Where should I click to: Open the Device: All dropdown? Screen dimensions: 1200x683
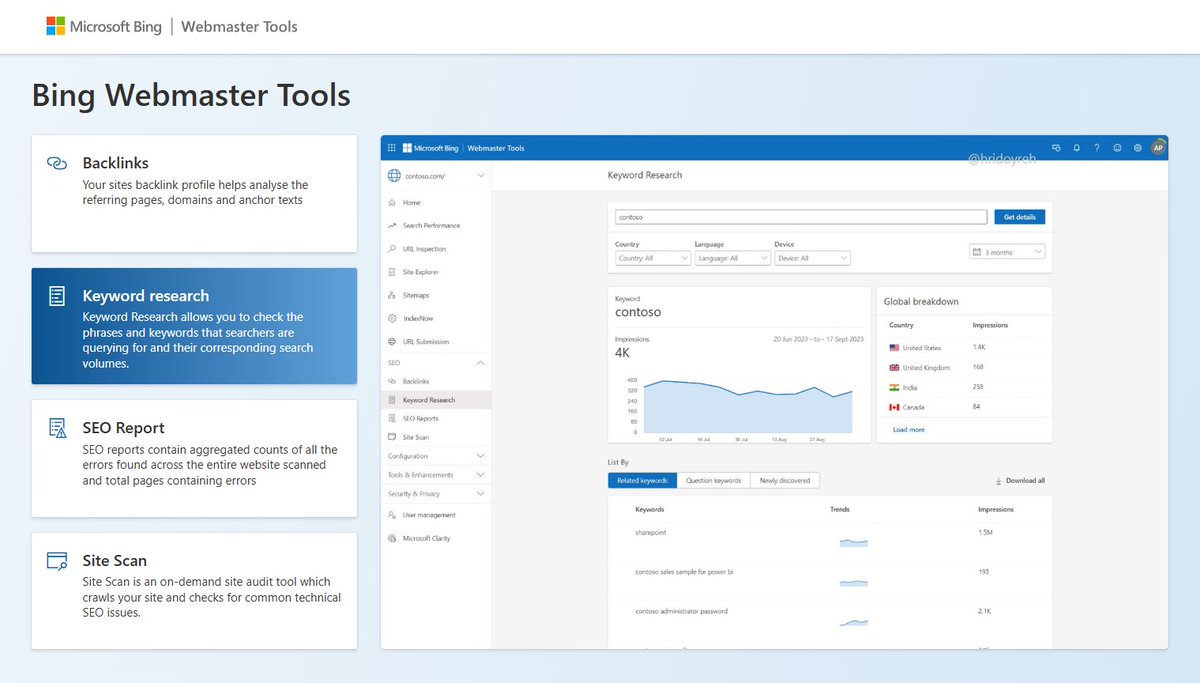point(813,258)
